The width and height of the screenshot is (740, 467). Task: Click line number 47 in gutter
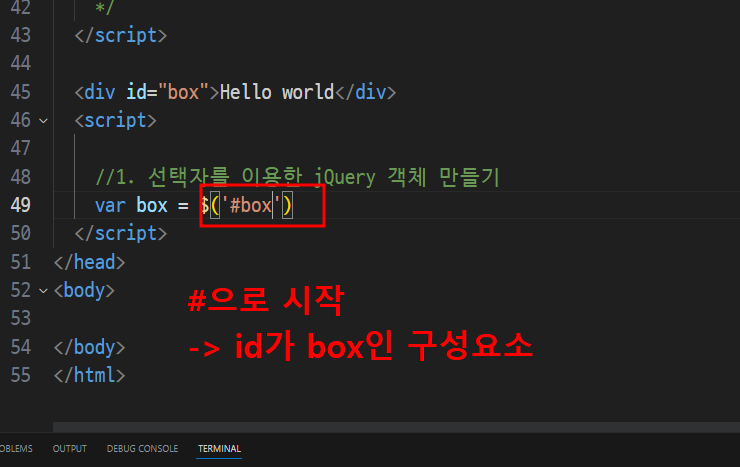pyautogui.click(x=21, y=149)
